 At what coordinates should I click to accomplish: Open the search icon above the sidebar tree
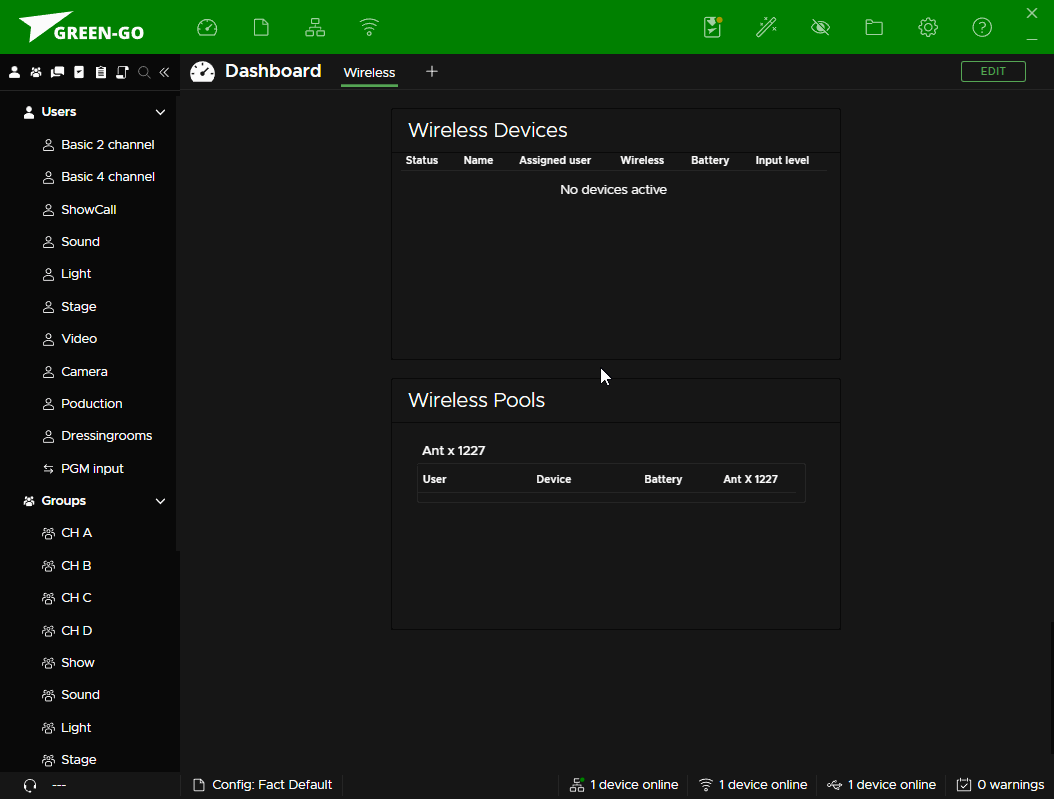(x=143, y=72)
